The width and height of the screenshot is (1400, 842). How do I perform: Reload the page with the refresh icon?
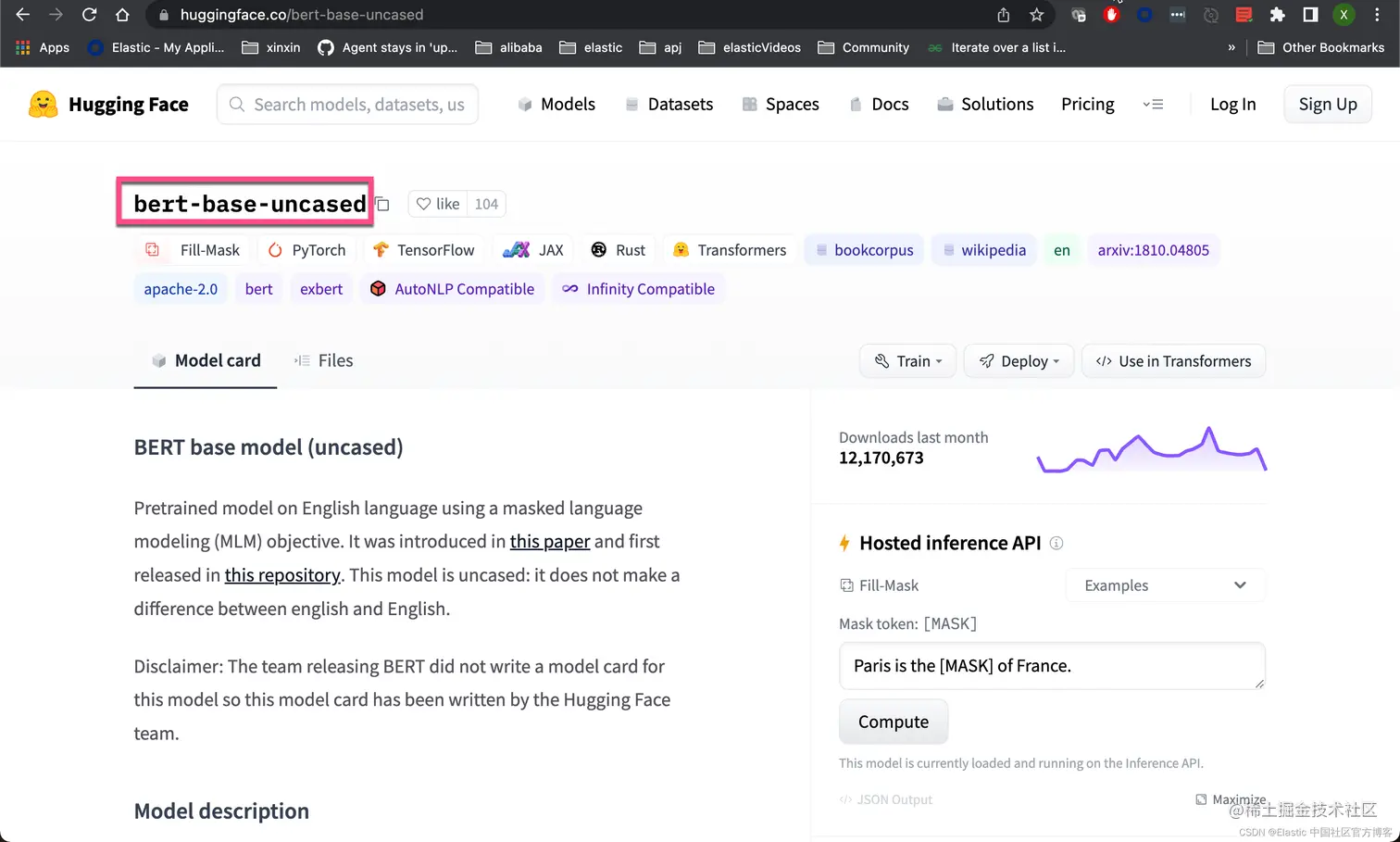click(x=89, y=15)
